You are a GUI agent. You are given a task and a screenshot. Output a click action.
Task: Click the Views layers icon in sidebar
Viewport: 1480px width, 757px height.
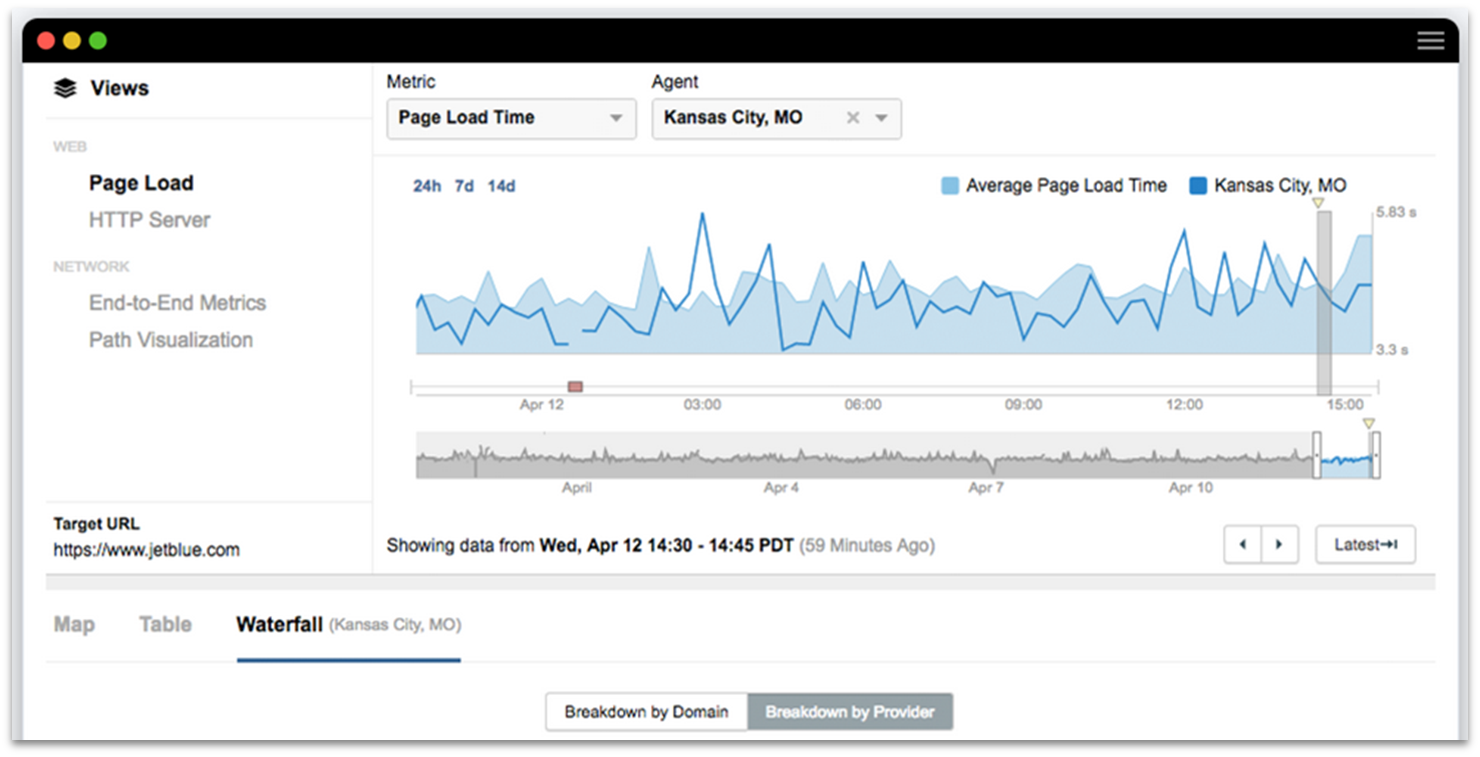point(64,88)
